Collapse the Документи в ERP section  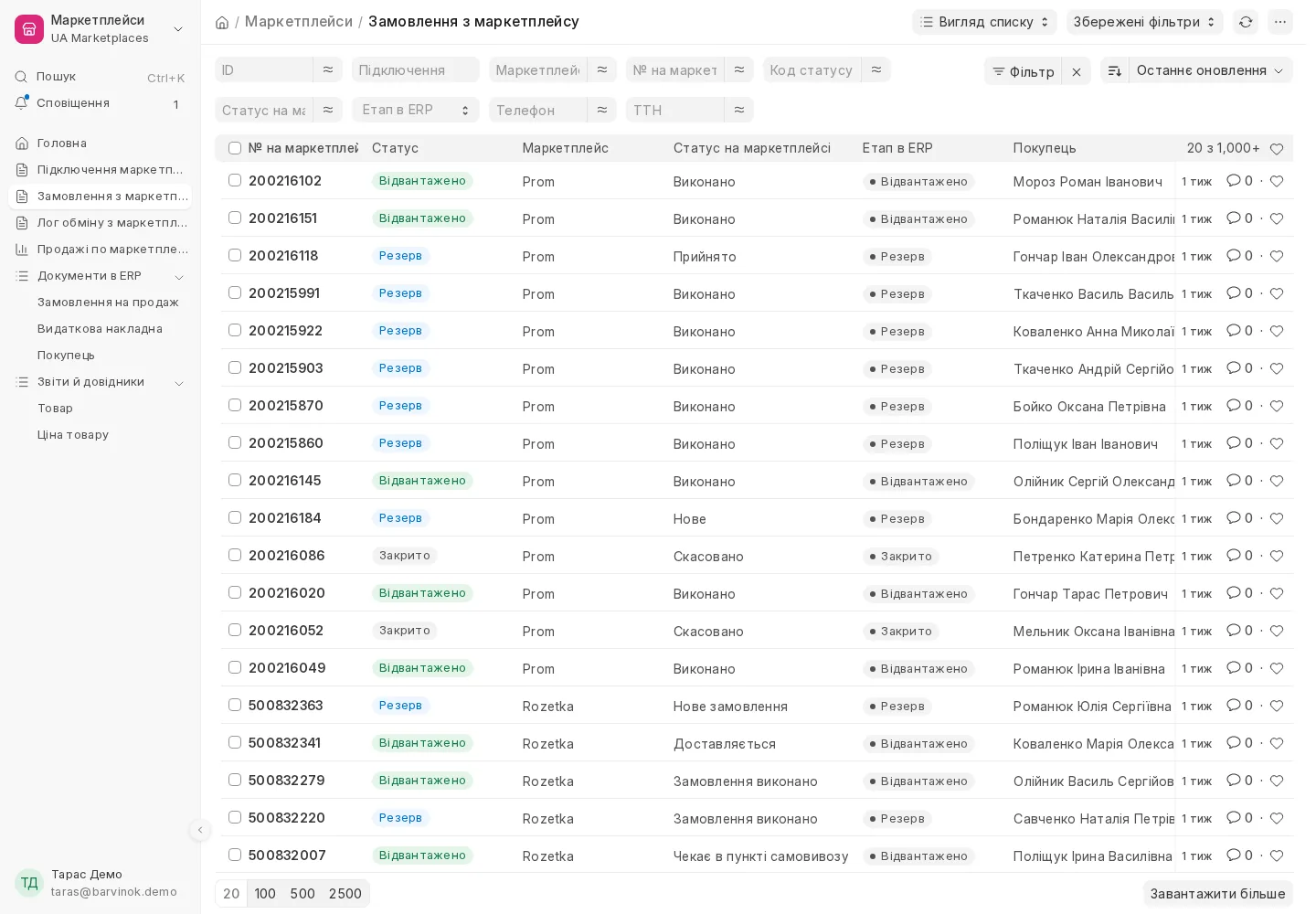(x=179, y=276)
